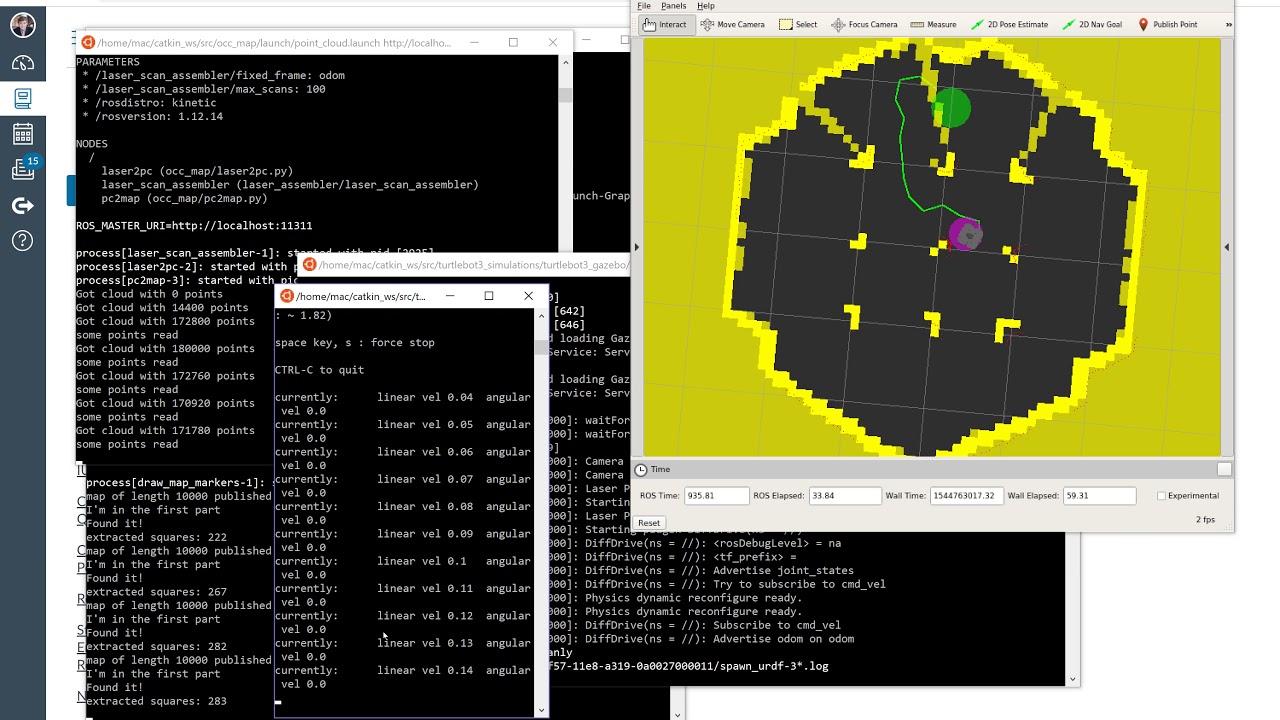Viewport: 1280px width, 720px height.
Task: Enable the Measure tool
Action: 933,24
